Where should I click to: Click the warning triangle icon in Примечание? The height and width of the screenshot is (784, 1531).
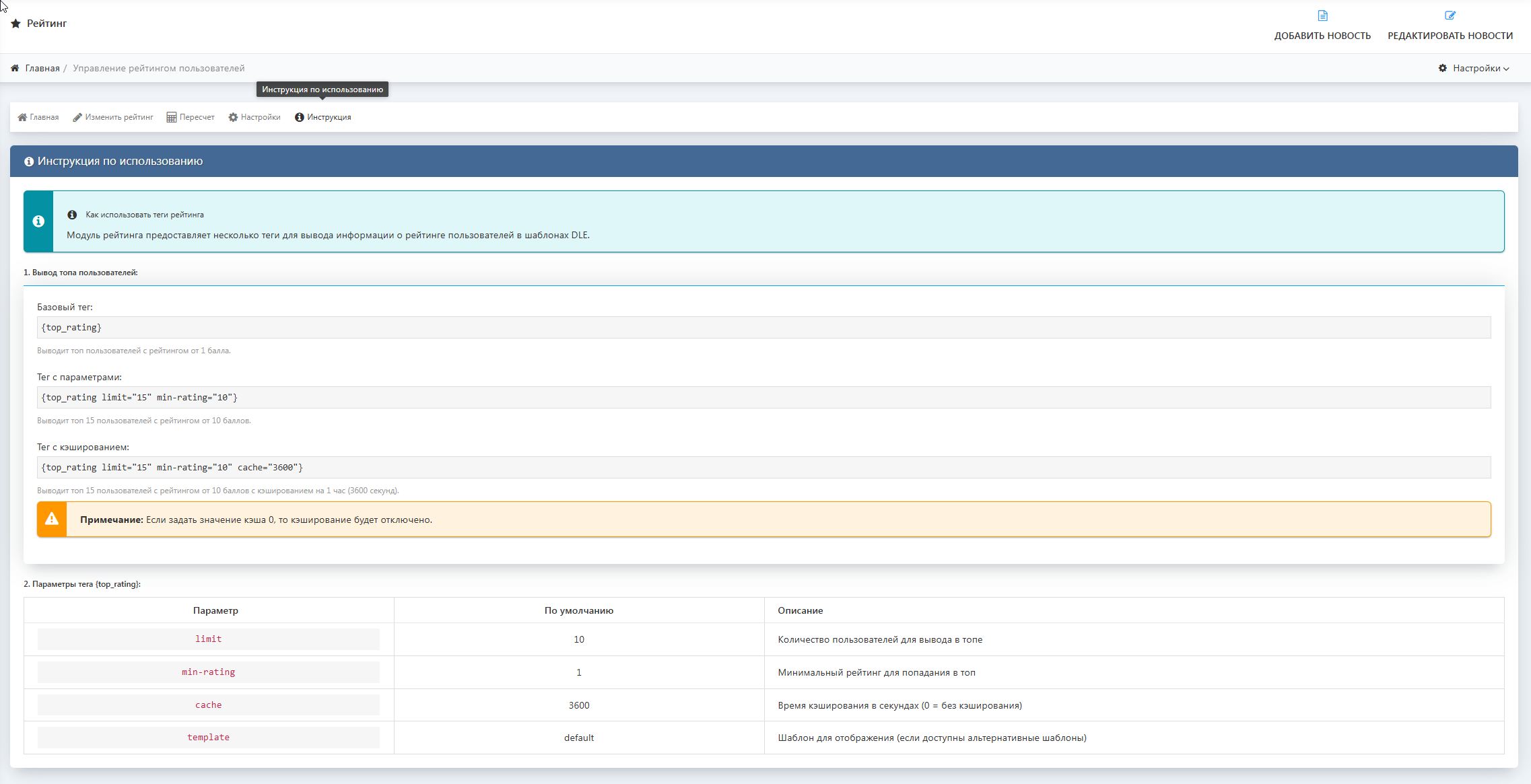coord(52,519)
